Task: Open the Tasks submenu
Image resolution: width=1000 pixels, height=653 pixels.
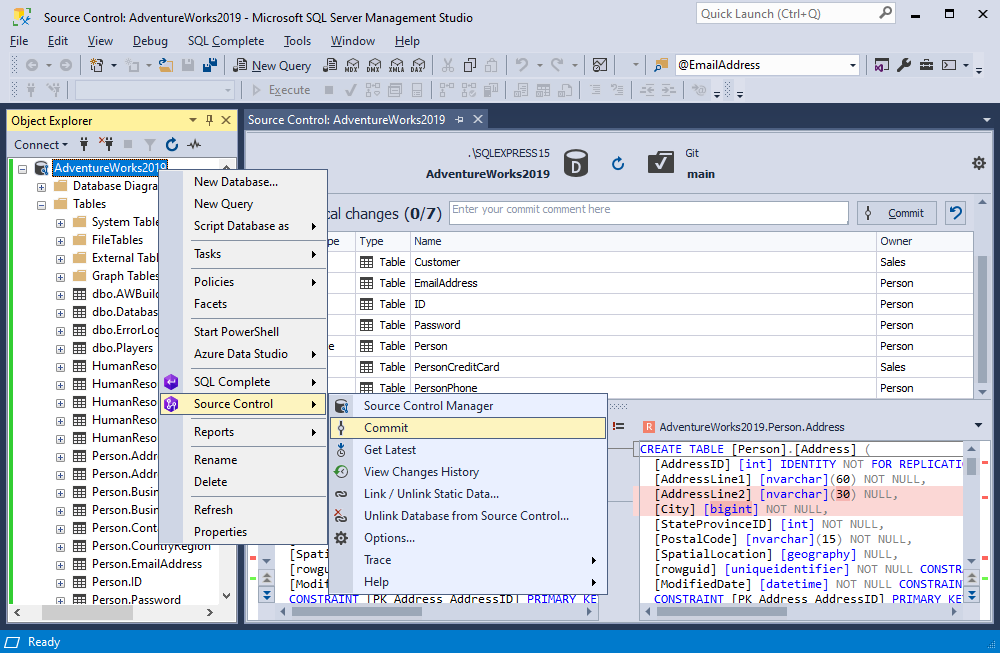Action: pos(243,254)
